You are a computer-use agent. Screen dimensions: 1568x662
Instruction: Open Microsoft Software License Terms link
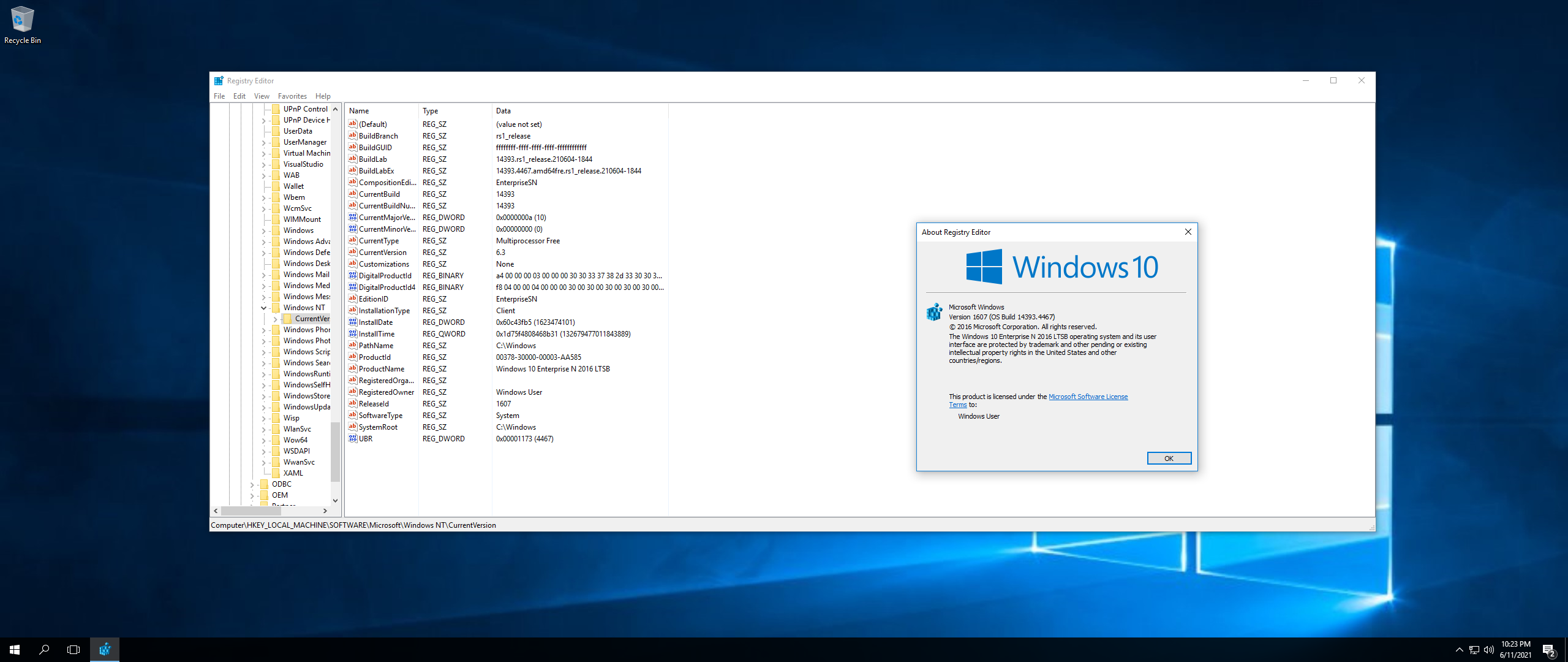pyautogui.click(x=1088, y=397)
